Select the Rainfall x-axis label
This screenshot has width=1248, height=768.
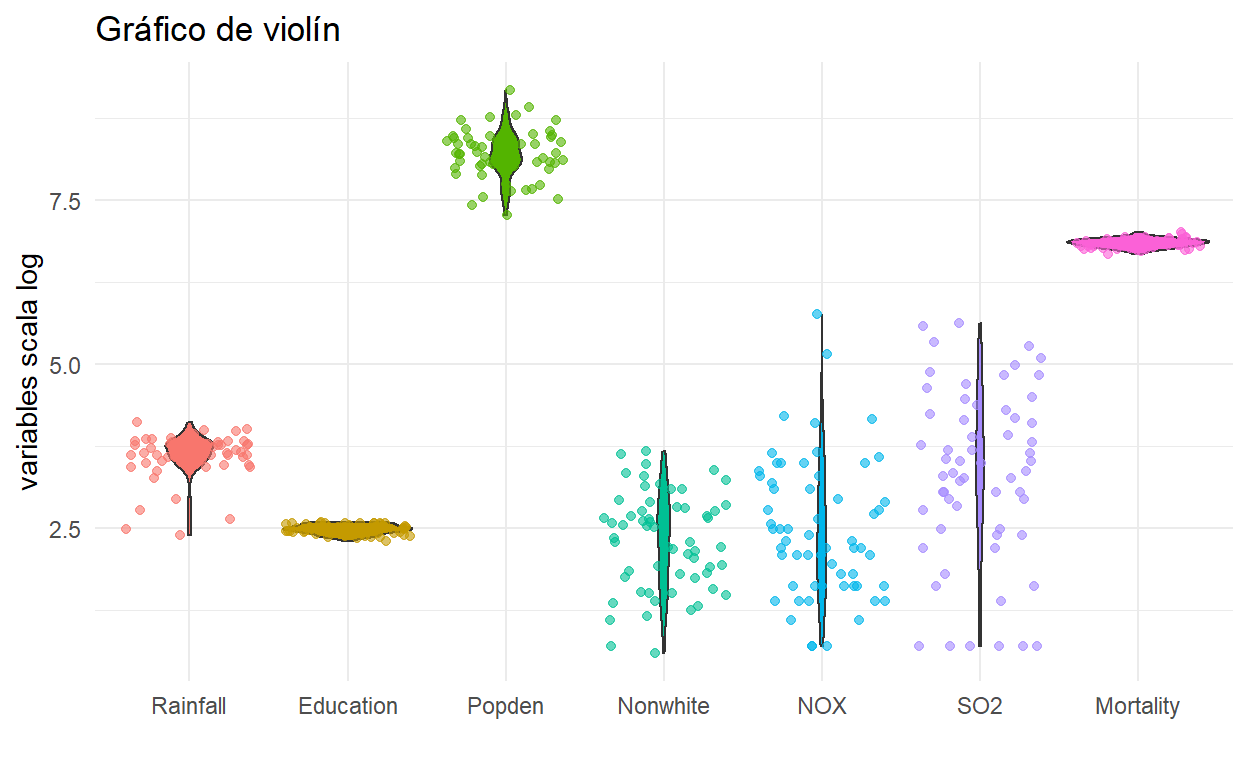(189, 706)
